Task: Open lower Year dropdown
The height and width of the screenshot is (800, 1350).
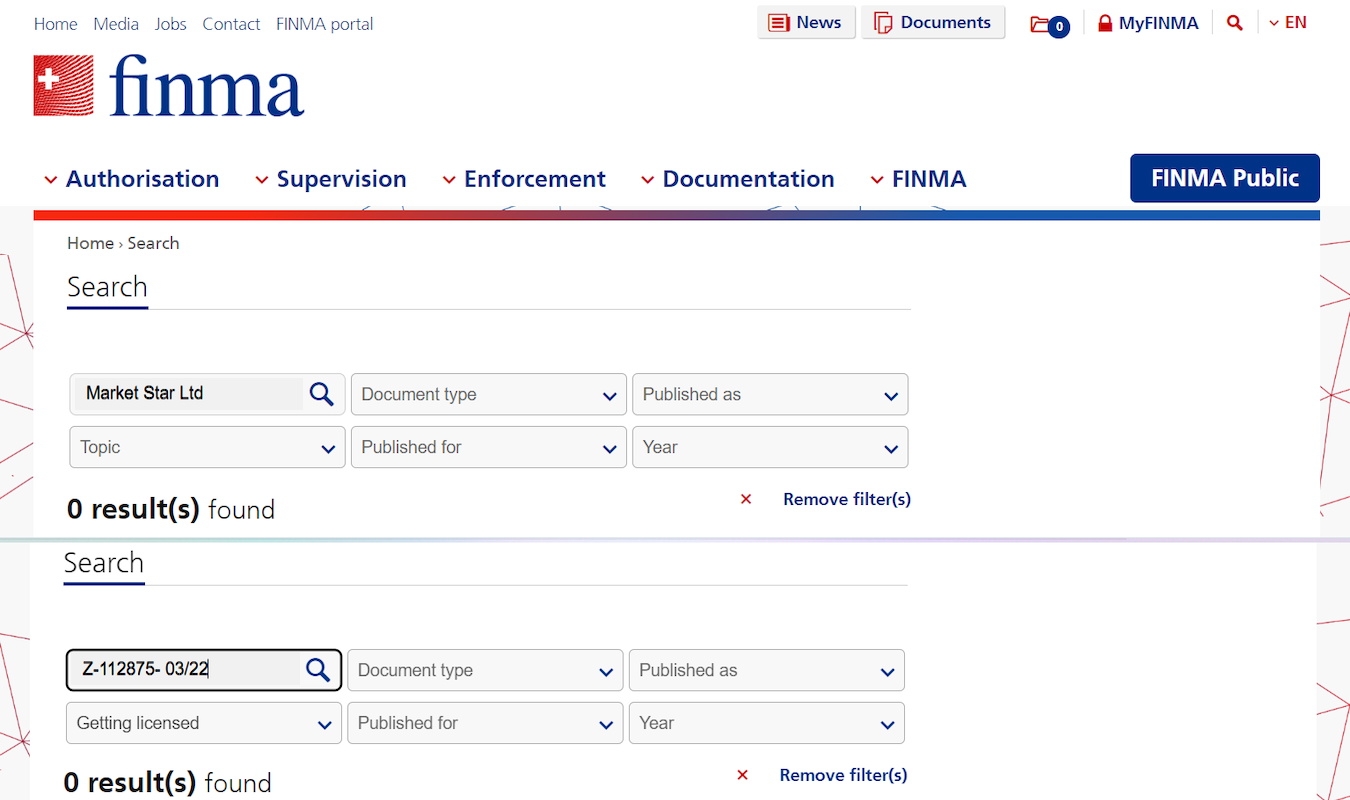Action: click(x=766, y=723)
